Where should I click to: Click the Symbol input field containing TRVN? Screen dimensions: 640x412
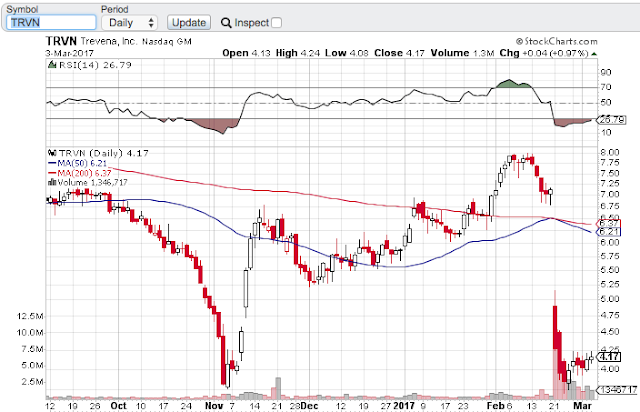click(x=51, y=22)
